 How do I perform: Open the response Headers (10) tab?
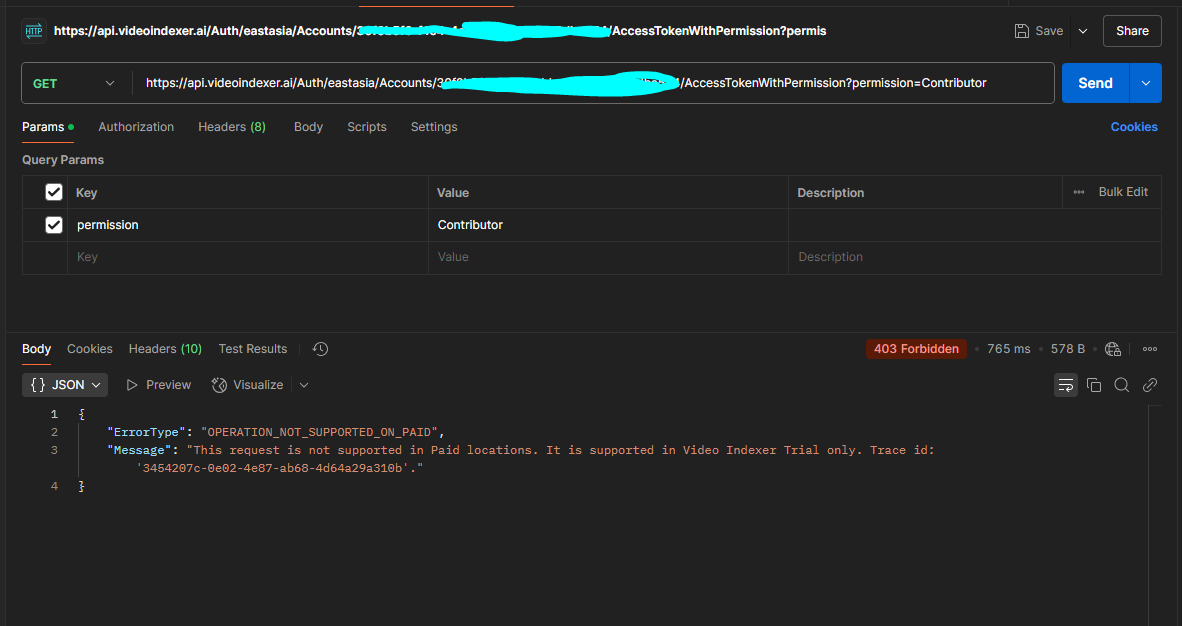[x=165, y=348]
